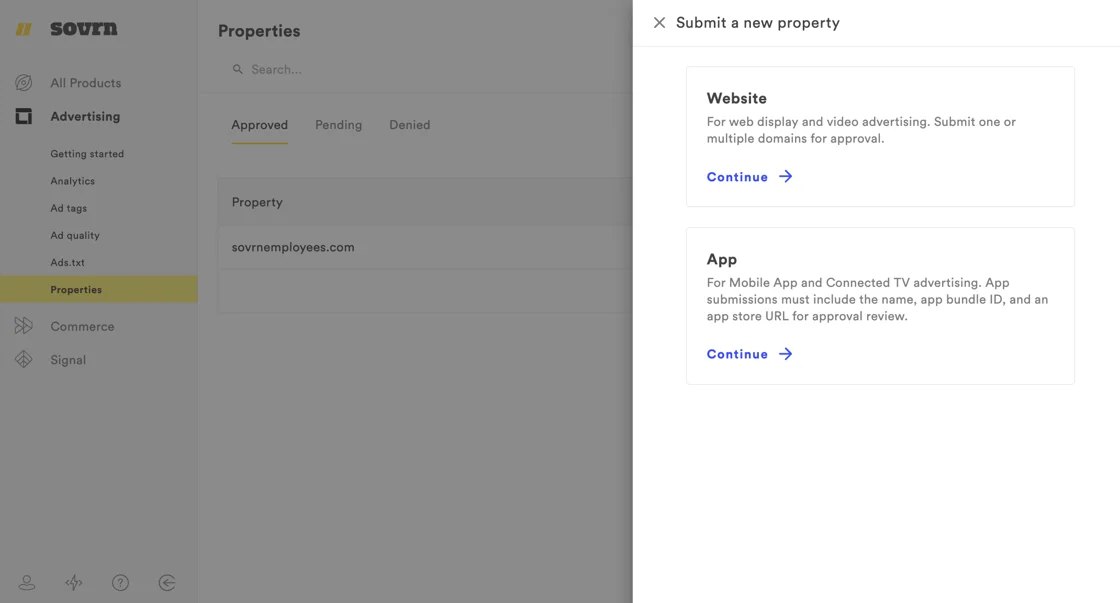1120x603 pixels.
Task: Continue submitting an App property
Action: (x=737, y=353)
